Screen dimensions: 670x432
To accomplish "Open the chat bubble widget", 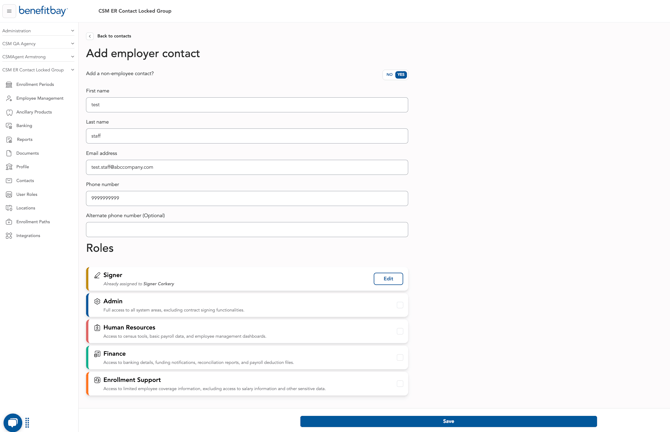I will point(13,422).
